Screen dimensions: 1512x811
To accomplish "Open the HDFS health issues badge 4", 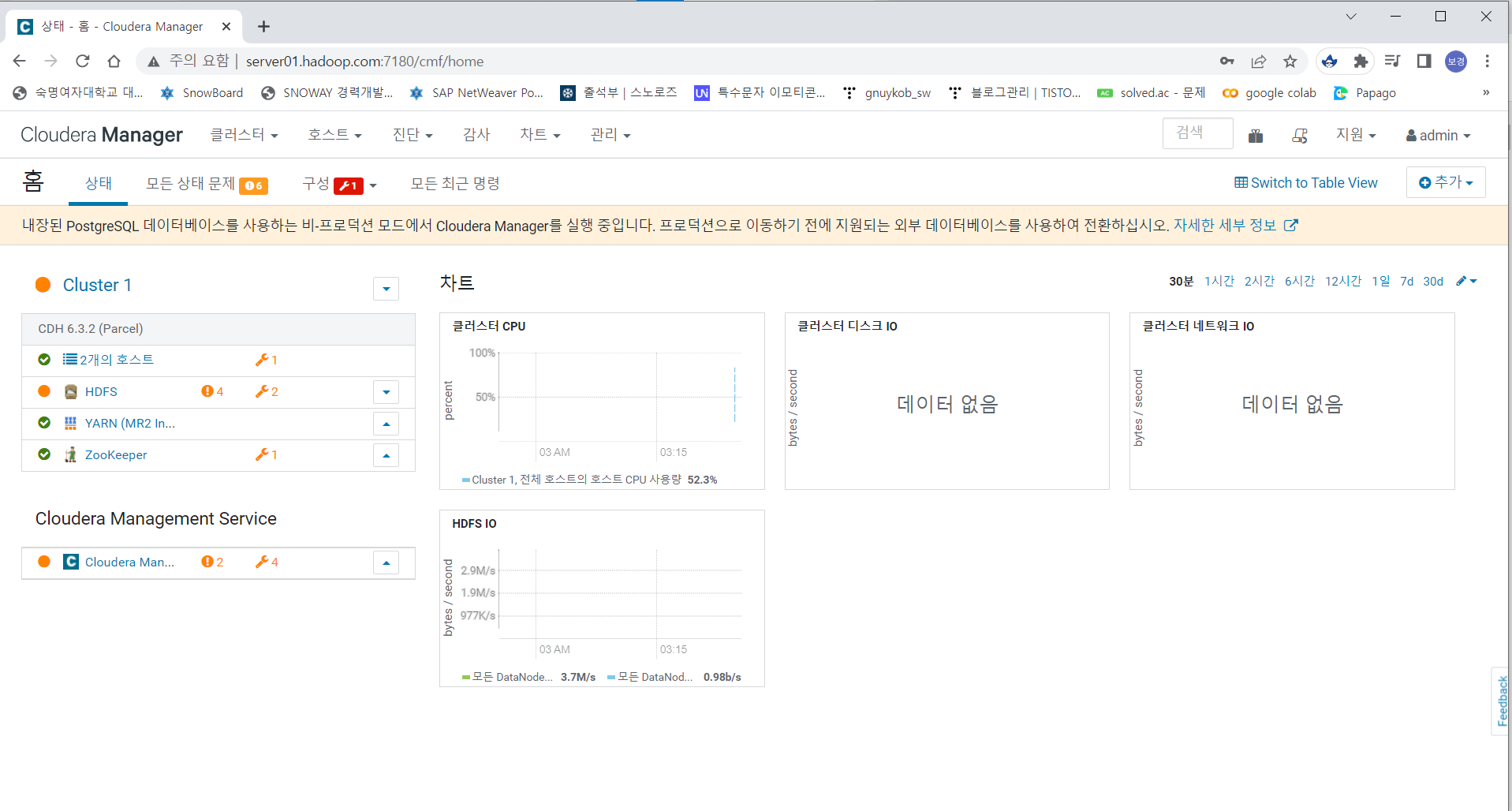I will (212, 391).
